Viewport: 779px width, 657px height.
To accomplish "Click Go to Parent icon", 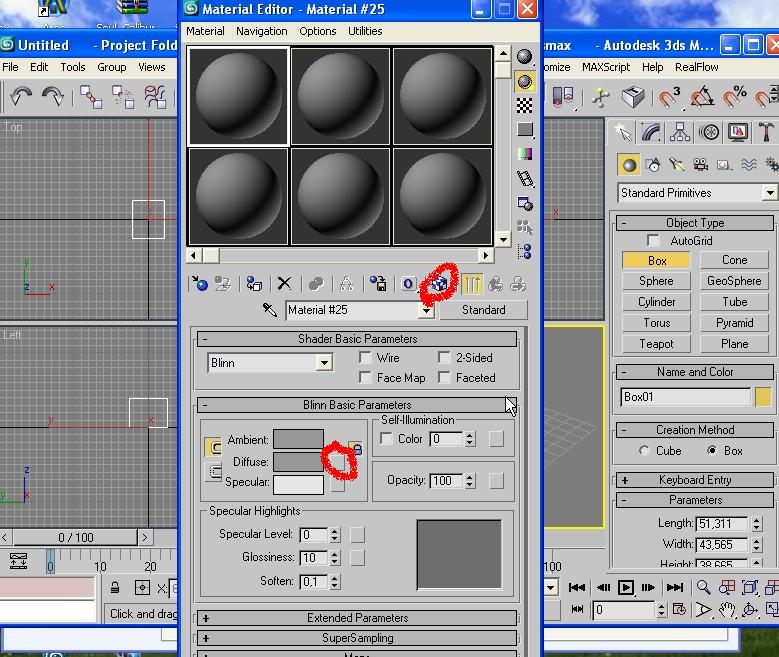I will coord(495,284).
